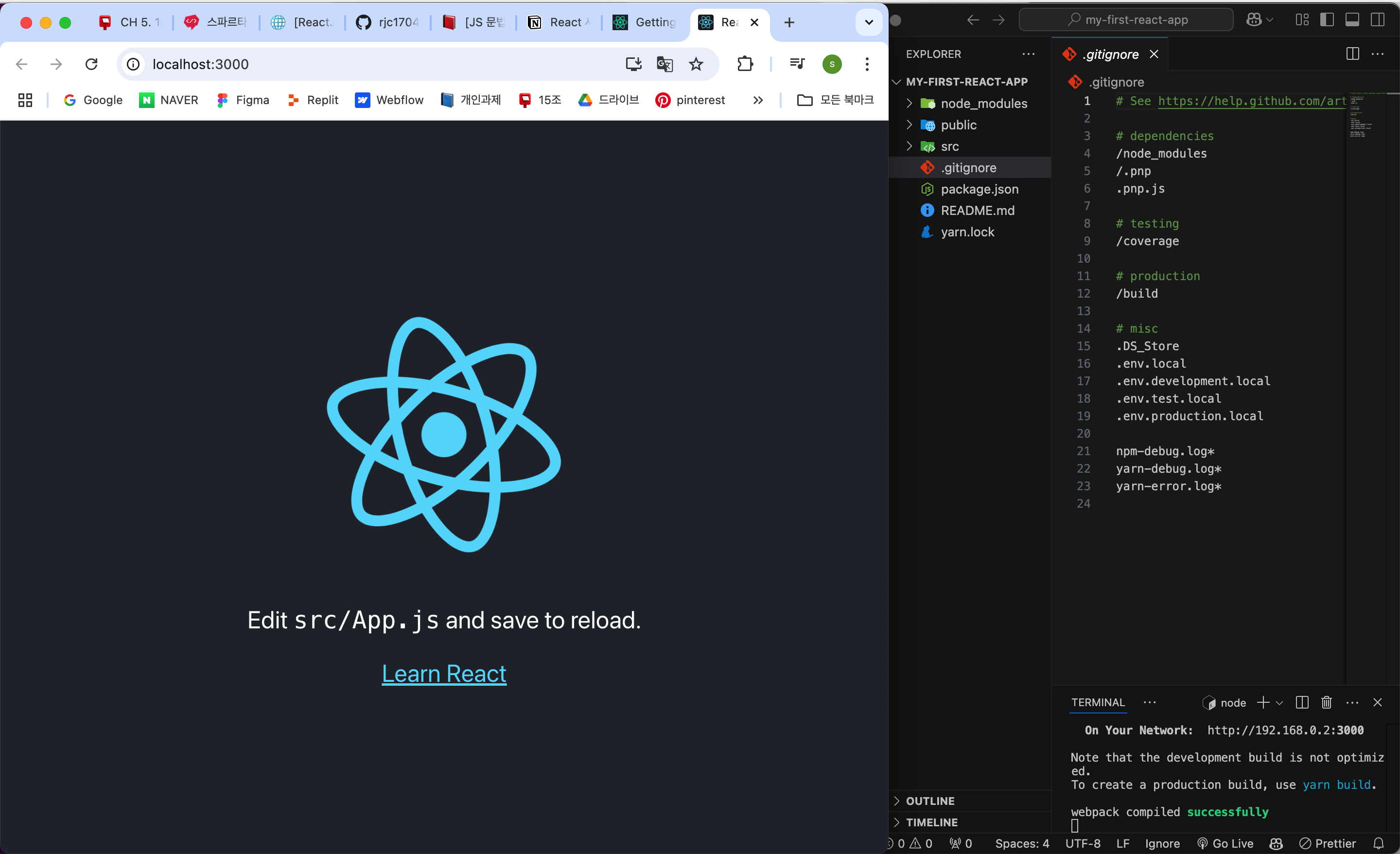Click the editor minimap preview
The height and width of the screenshot is (854, 1400).
point(1361,114)
